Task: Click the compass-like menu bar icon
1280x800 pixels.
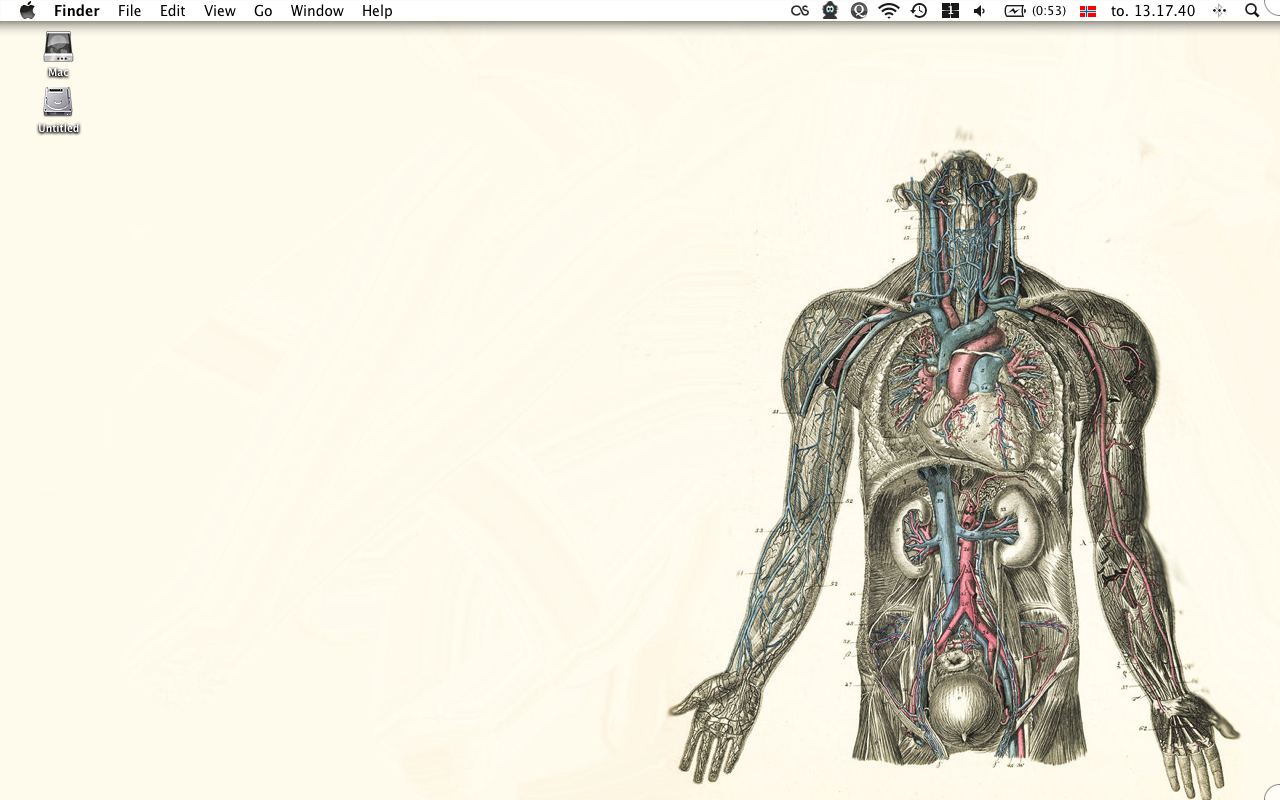Action: (x=1219, y=11)
